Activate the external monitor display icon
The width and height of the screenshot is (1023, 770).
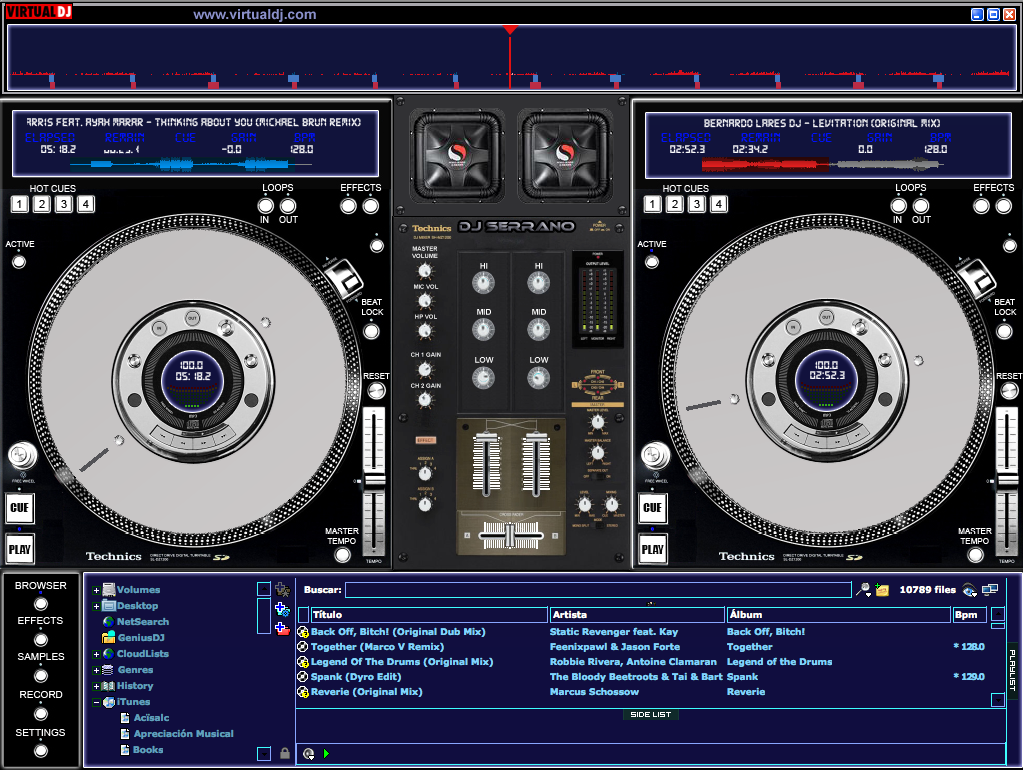pos(990,590)
